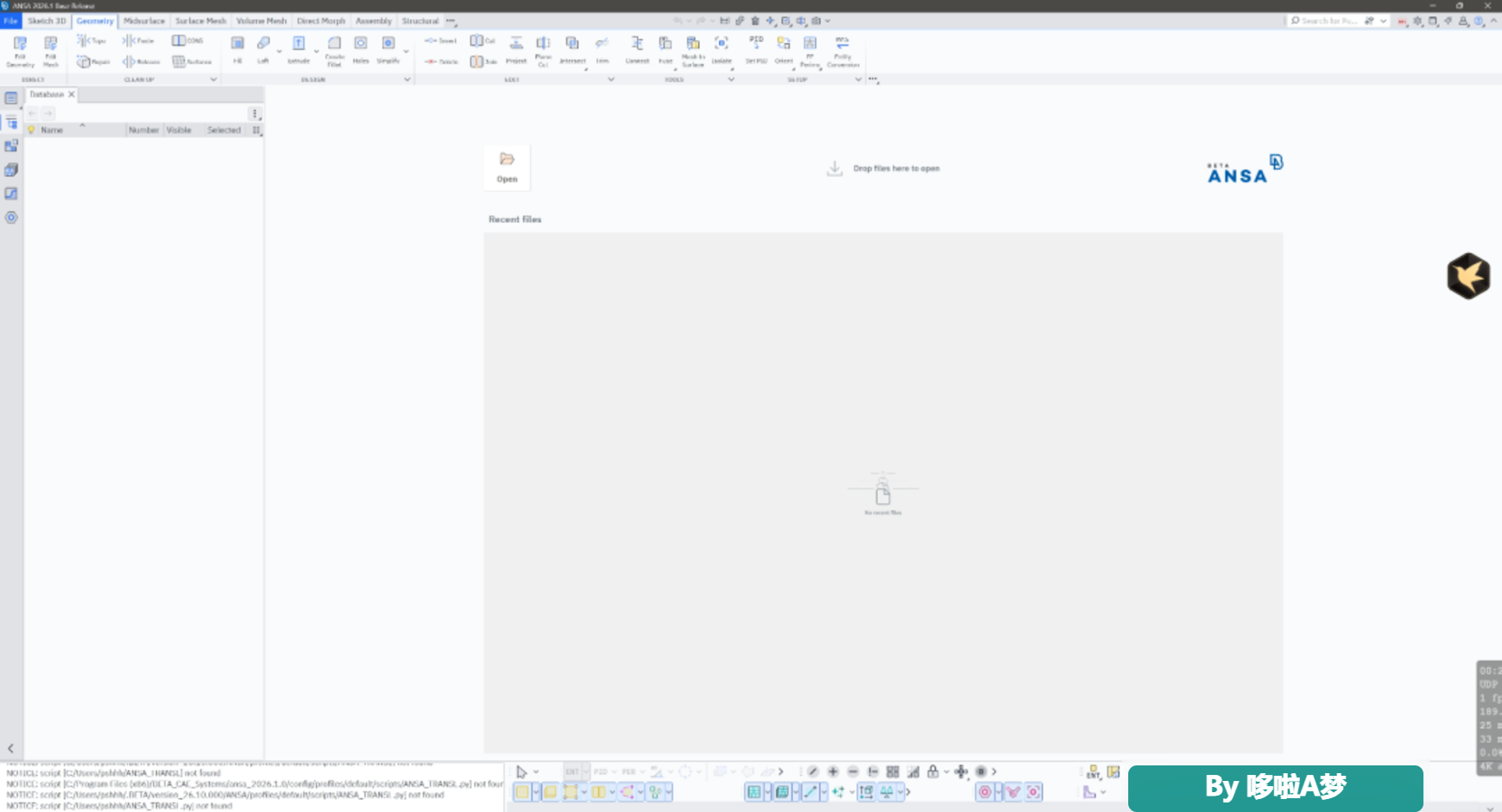The width and height of the screenshot is (1502, 812).
Task: Toggle the lock icon in the bottom toolbar
Action: (932, 771)
